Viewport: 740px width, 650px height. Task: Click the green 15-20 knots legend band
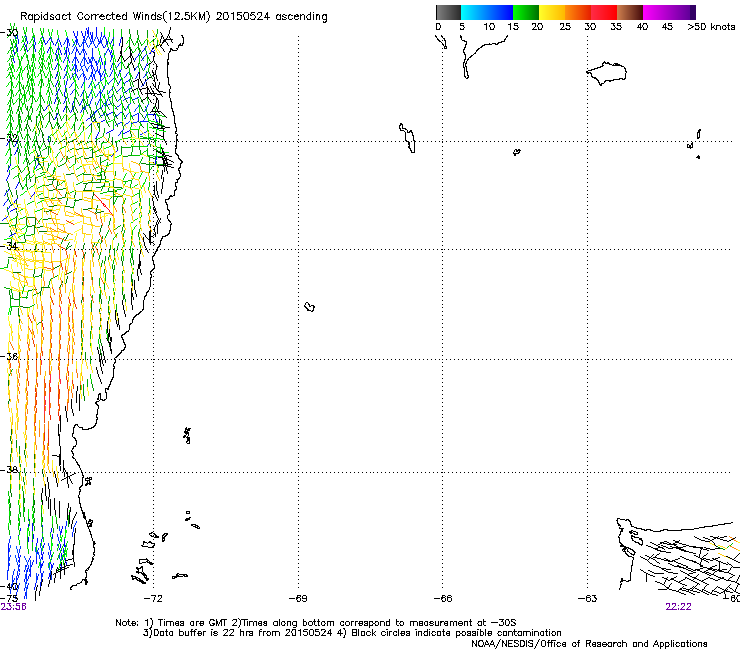tap(526, 12)
